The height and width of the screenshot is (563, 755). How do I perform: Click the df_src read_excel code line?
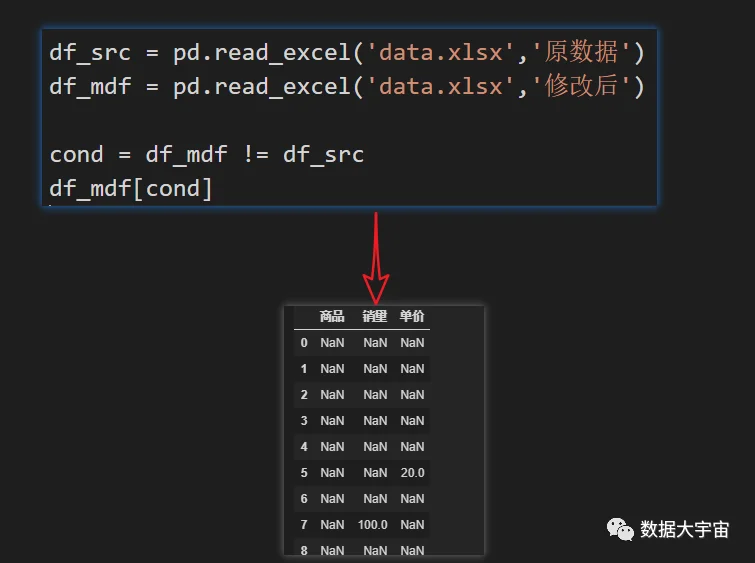[x=347, y=52]
